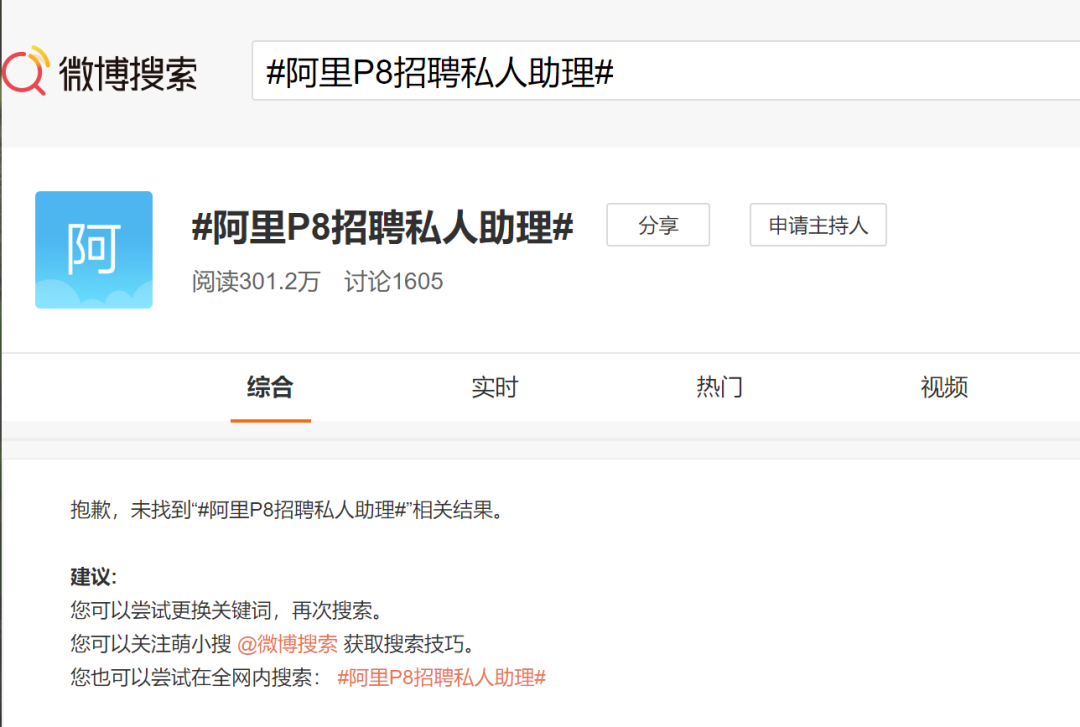Viewport: 1080px width, 727px height.
Task: Click the 尝试更换关键词 suggestion line
Action: [226, 610]
